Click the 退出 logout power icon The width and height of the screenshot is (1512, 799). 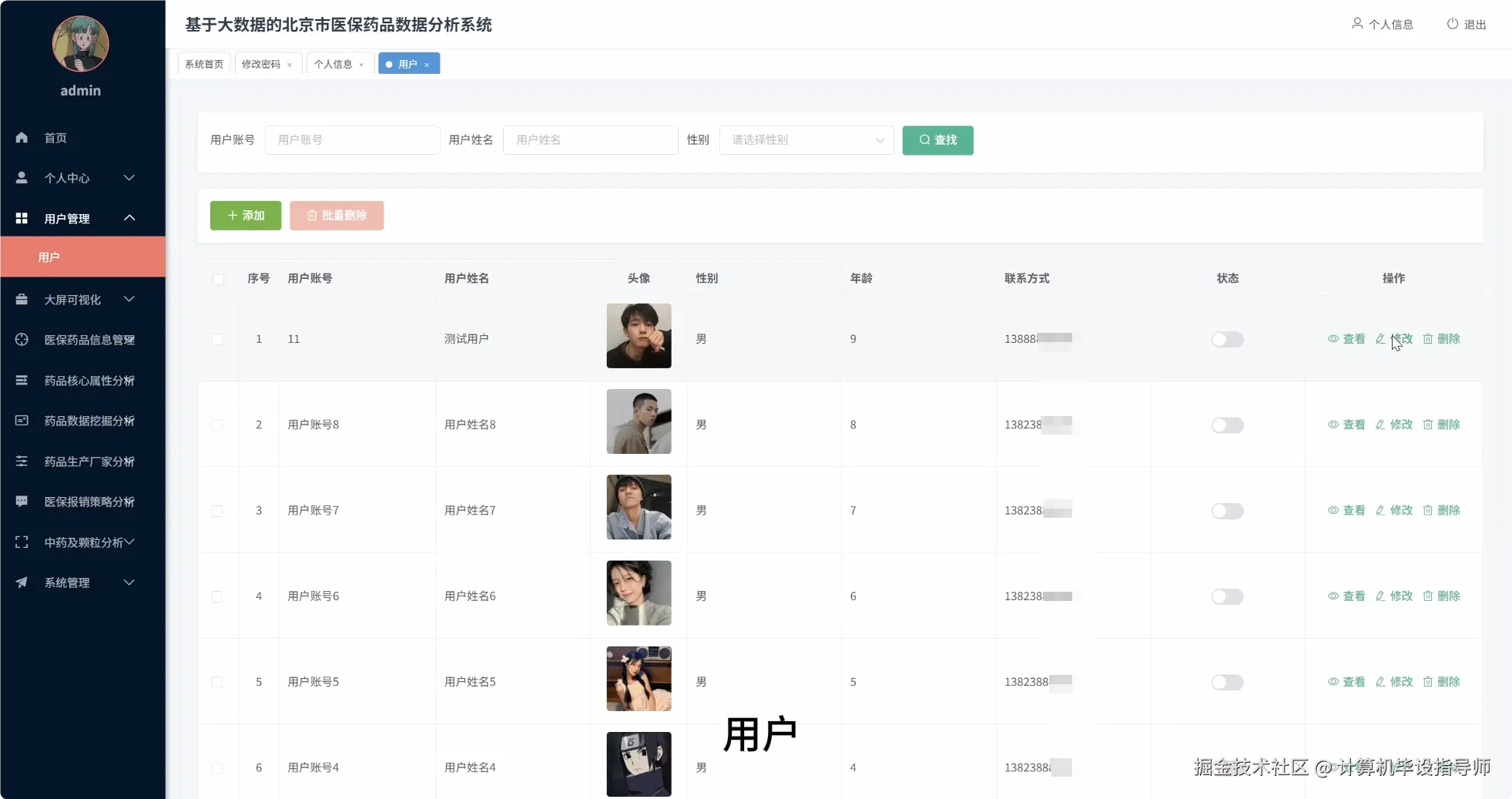(1451, 23)
